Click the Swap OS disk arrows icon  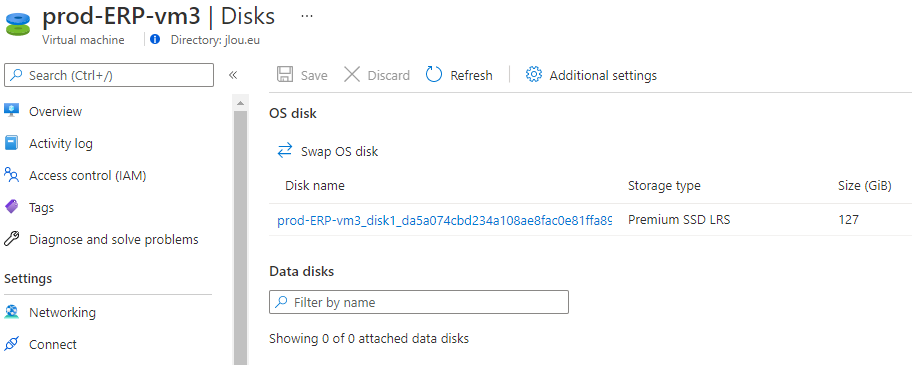[x=284, y=151]
